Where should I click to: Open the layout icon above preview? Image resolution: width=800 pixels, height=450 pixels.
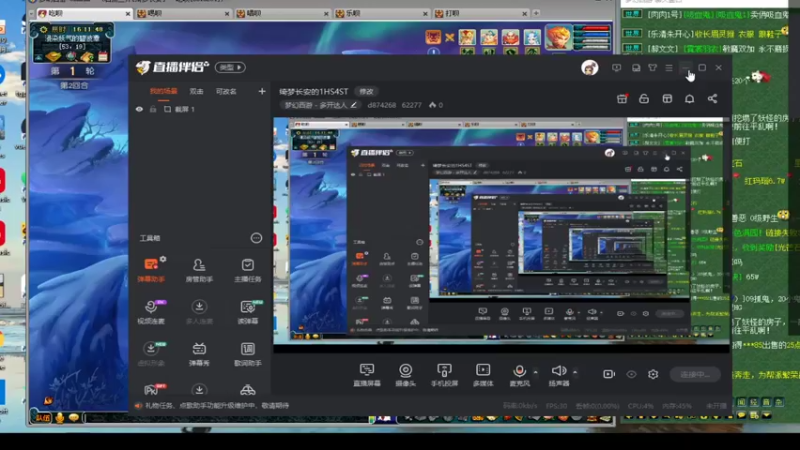[667, 99]
